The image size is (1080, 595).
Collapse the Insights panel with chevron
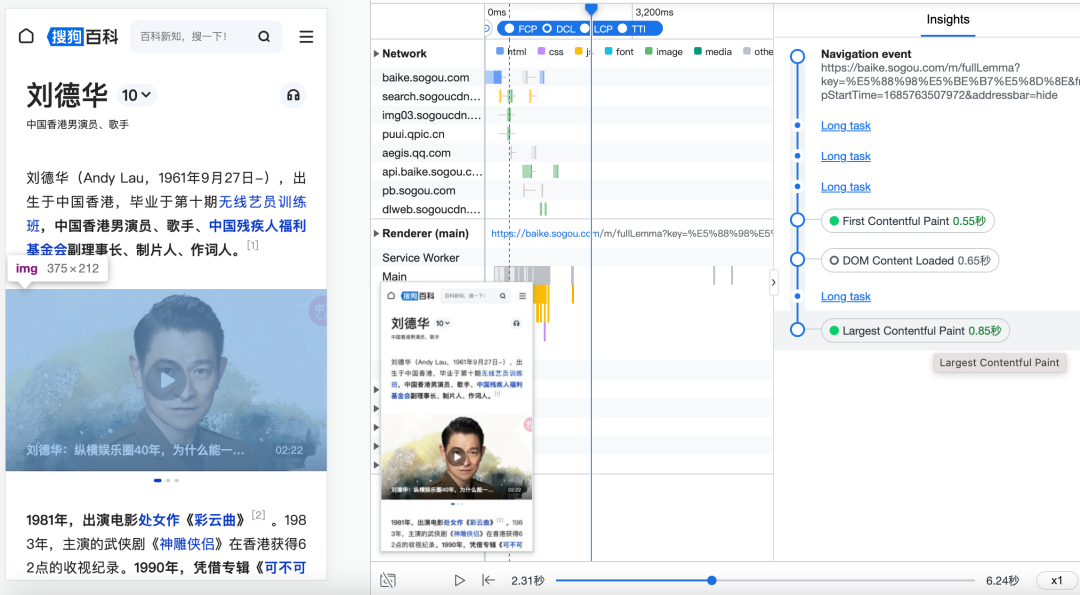773,282
